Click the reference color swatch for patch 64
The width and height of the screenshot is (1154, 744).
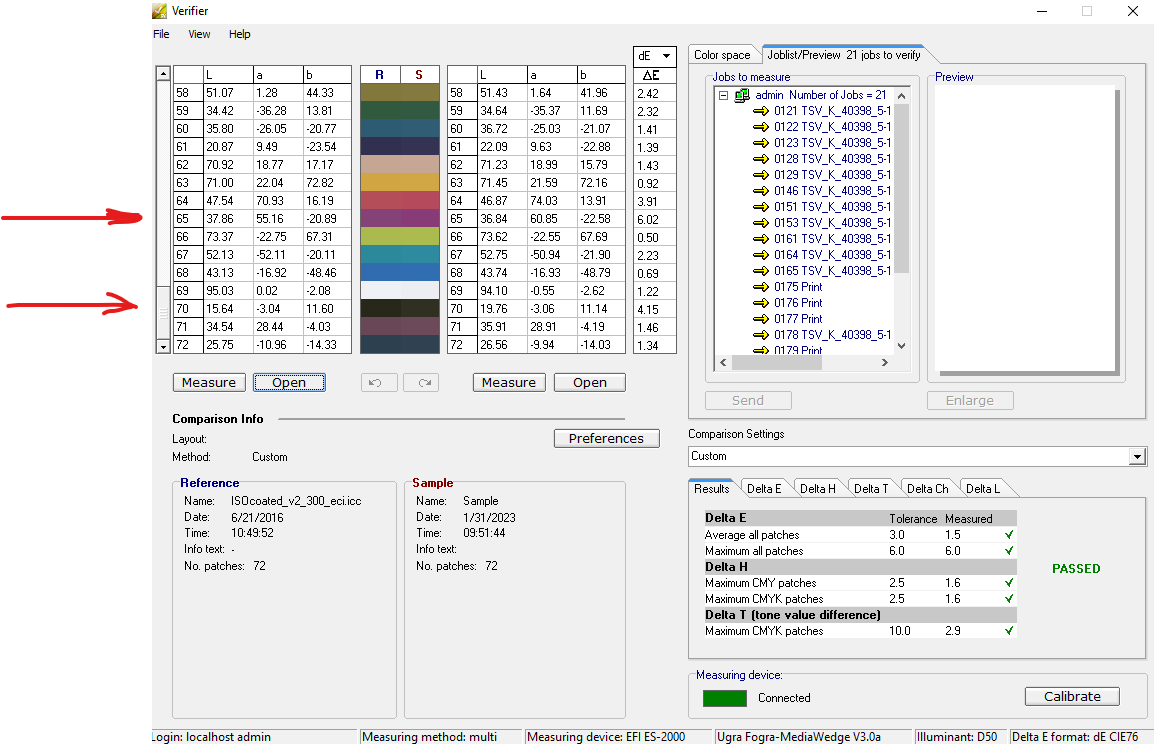tap(380, 201)
